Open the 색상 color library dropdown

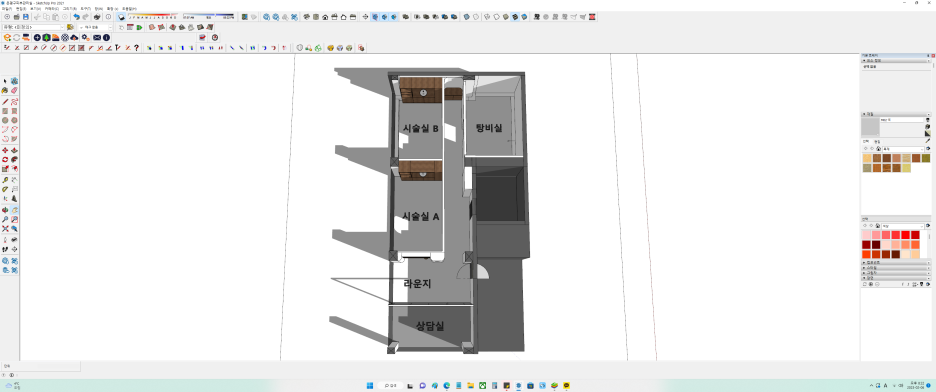[x=903, y=226]
